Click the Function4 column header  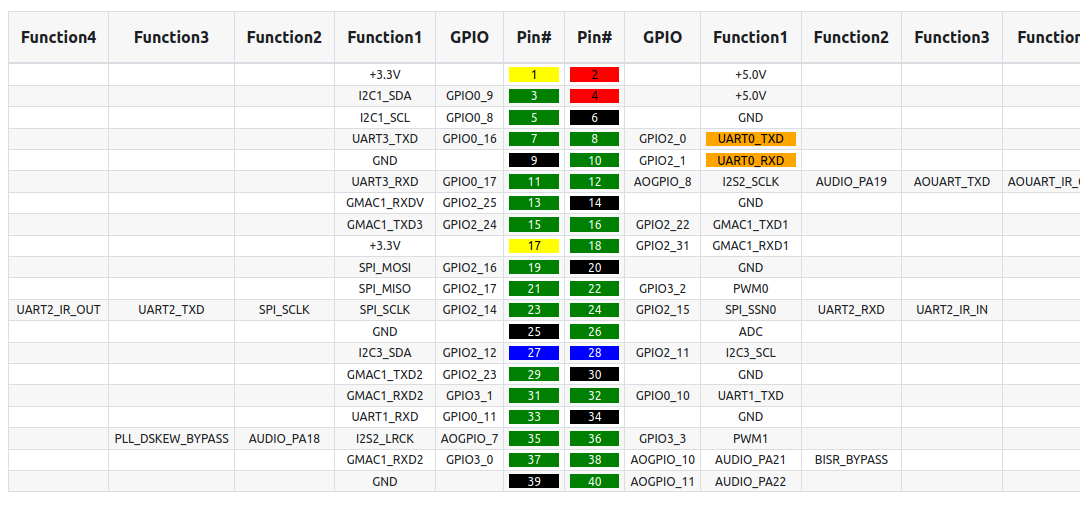58,38
